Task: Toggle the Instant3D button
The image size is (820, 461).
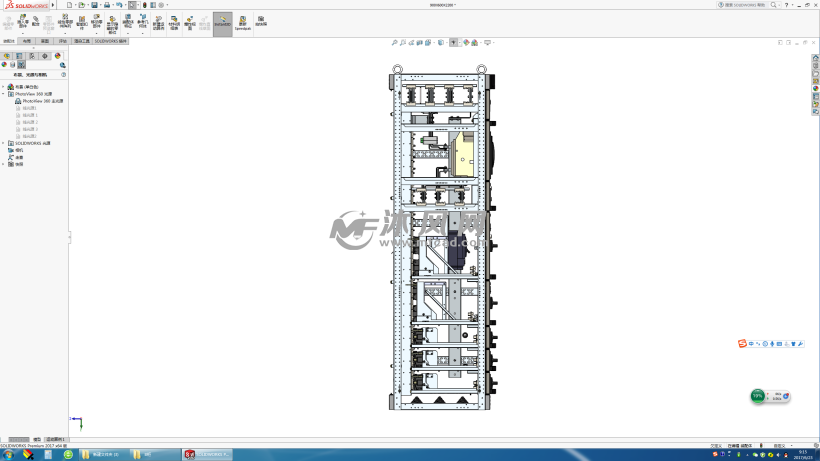Action: [223, 24]
